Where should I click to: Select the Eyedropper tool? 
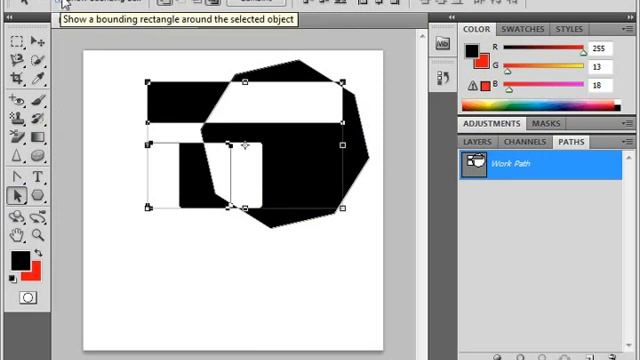(x=38, y=78)
